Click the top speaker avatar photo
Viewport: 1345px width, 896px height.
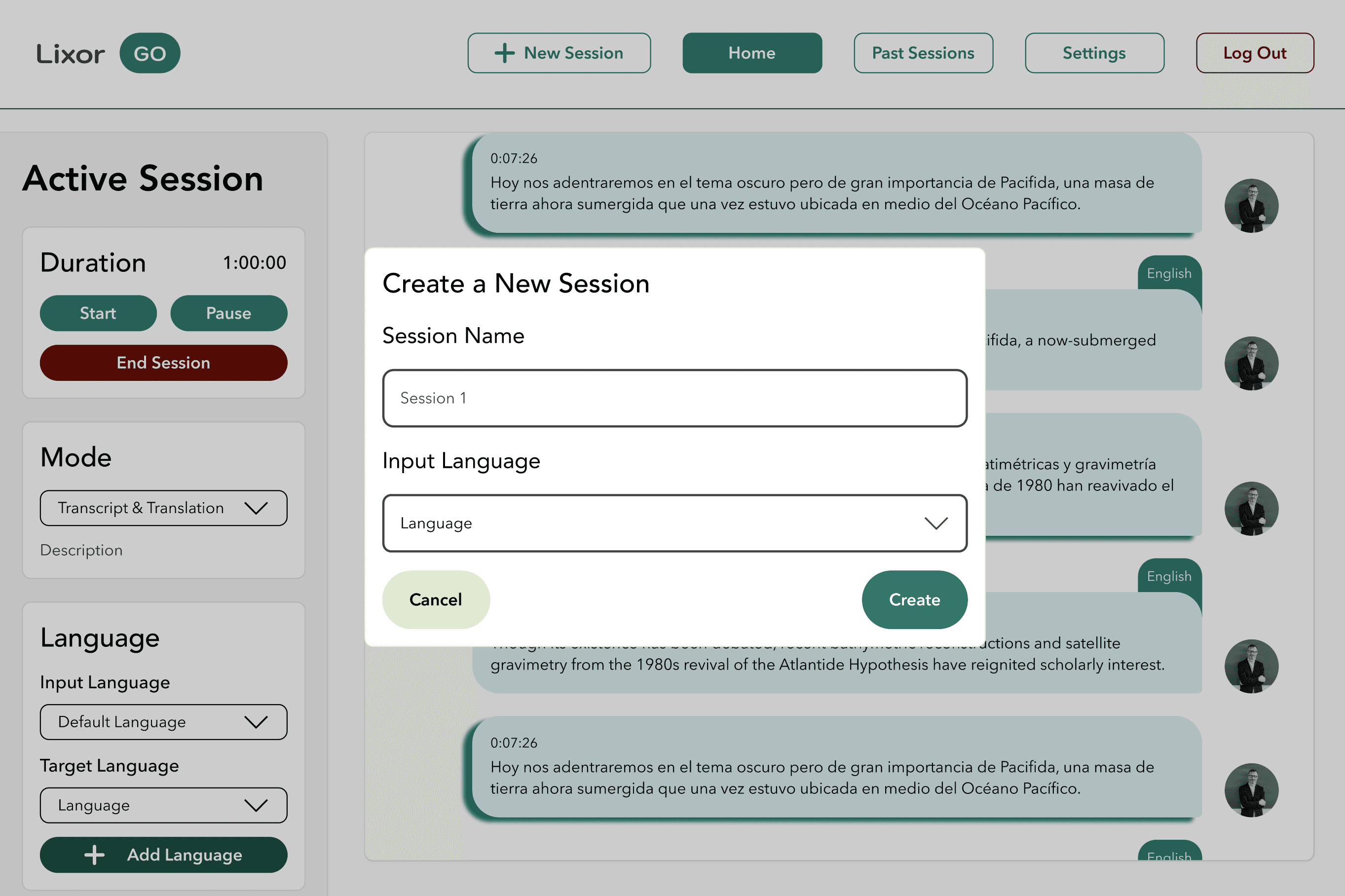1251,206
